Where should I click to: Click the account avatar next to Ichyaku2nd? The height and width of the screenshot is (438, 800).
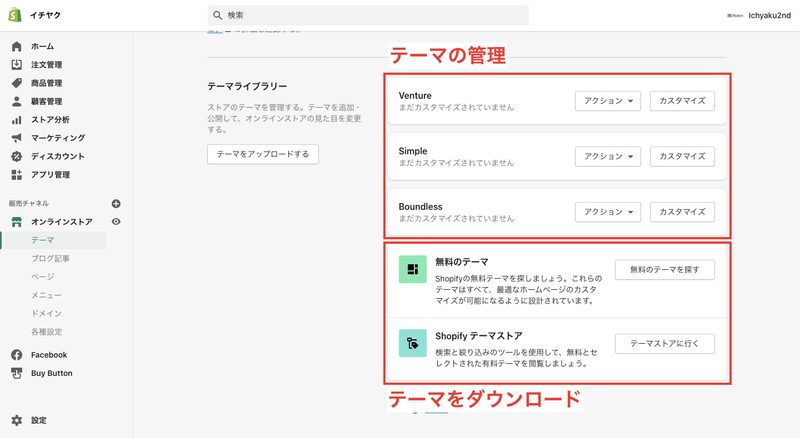click(735, 16)
